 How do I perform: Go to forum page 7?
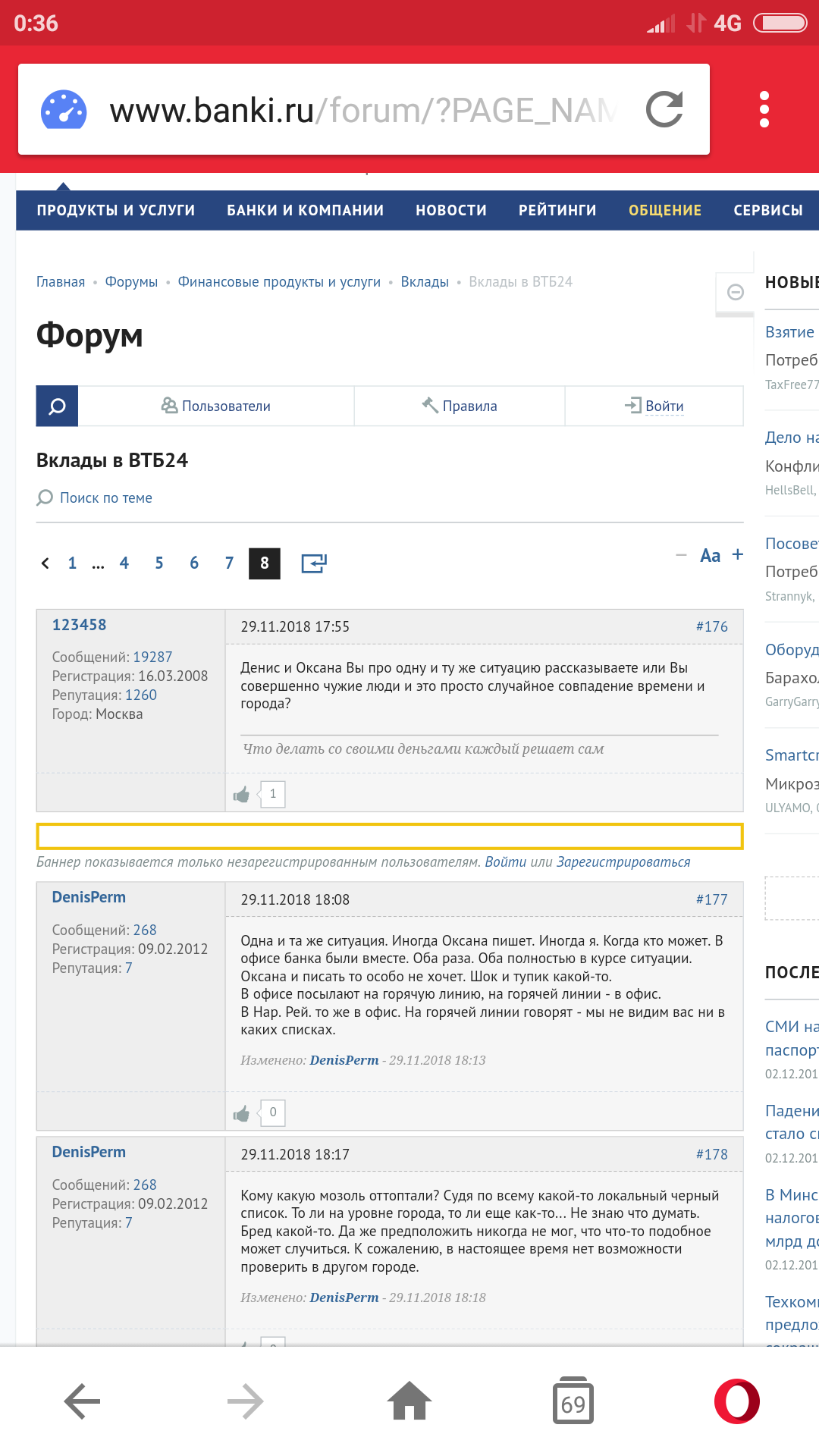pos(229,563)
